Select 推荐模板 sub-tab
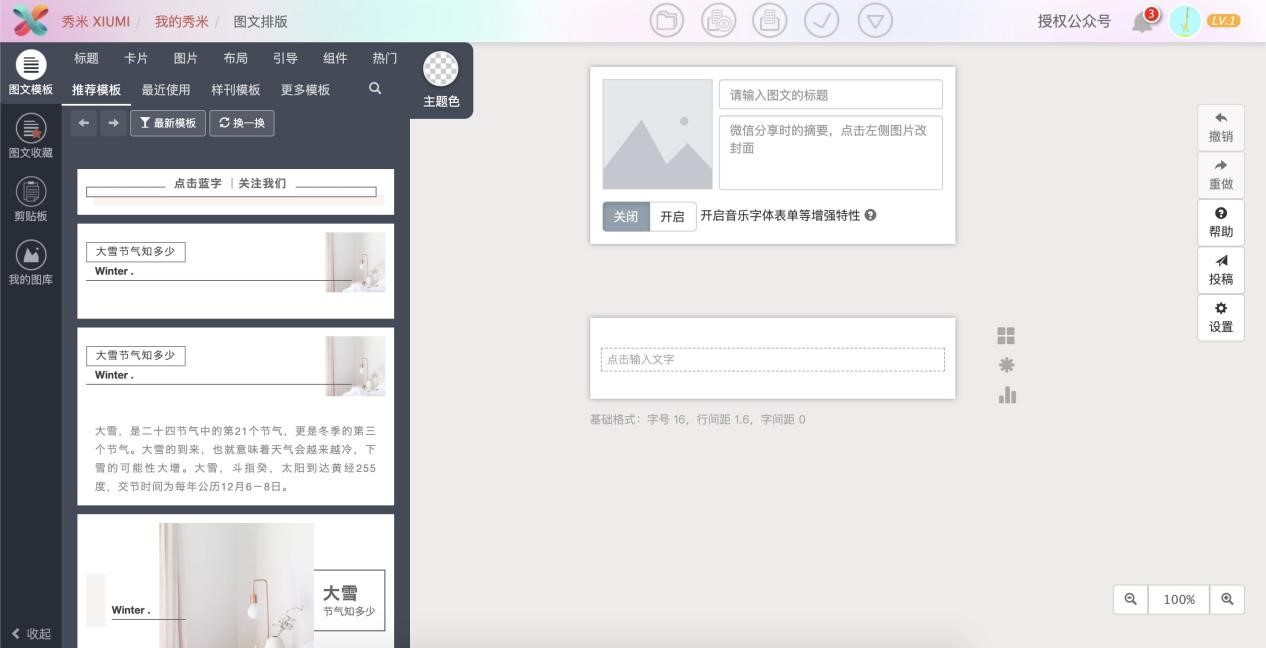Screen dimensions: 1266x648 [x=96, y=90]
